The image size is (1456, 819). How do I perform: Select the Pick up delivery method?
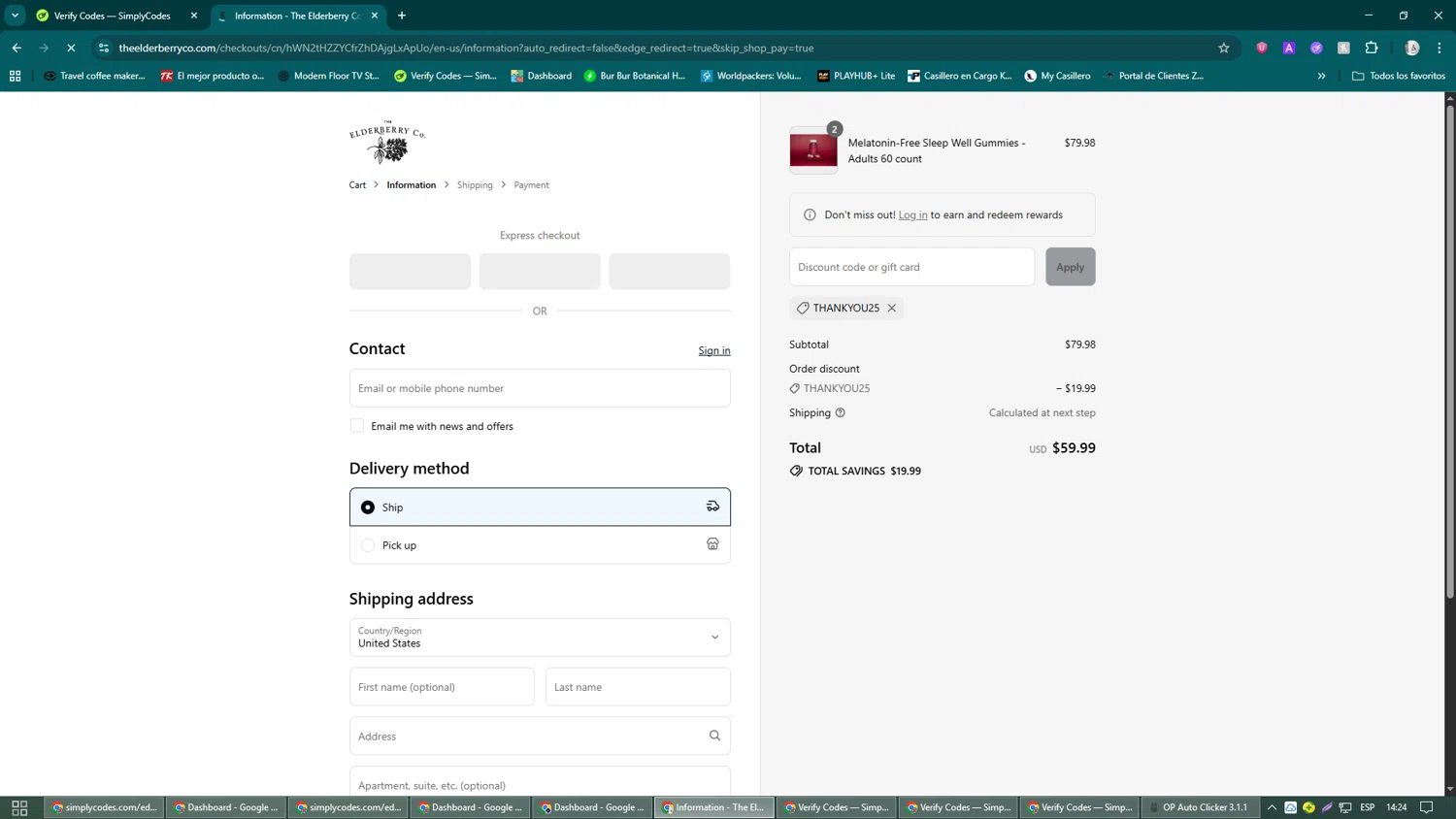coord(540,545)
